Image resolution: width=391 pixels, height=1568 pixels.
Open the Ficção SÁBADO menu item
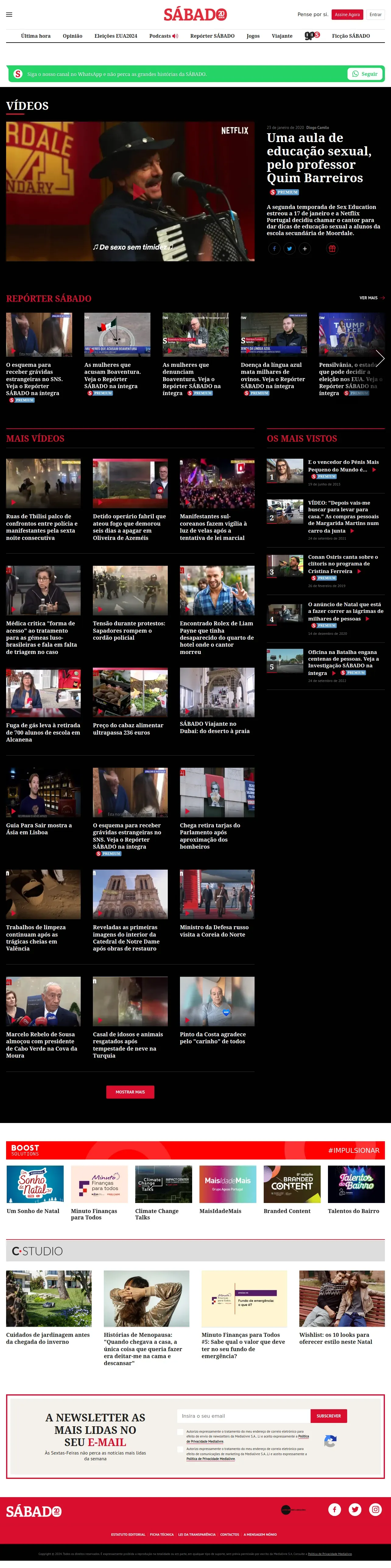coord(351,36)
